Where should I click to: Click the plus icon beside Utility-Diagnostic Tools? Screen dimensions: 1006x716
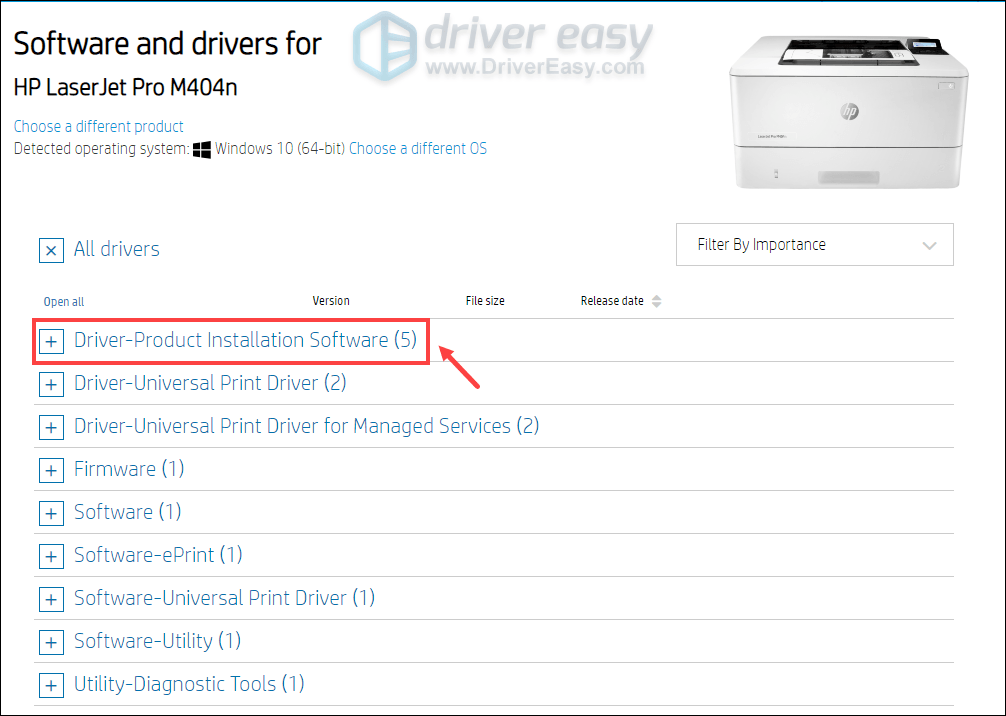click(51, 685)
